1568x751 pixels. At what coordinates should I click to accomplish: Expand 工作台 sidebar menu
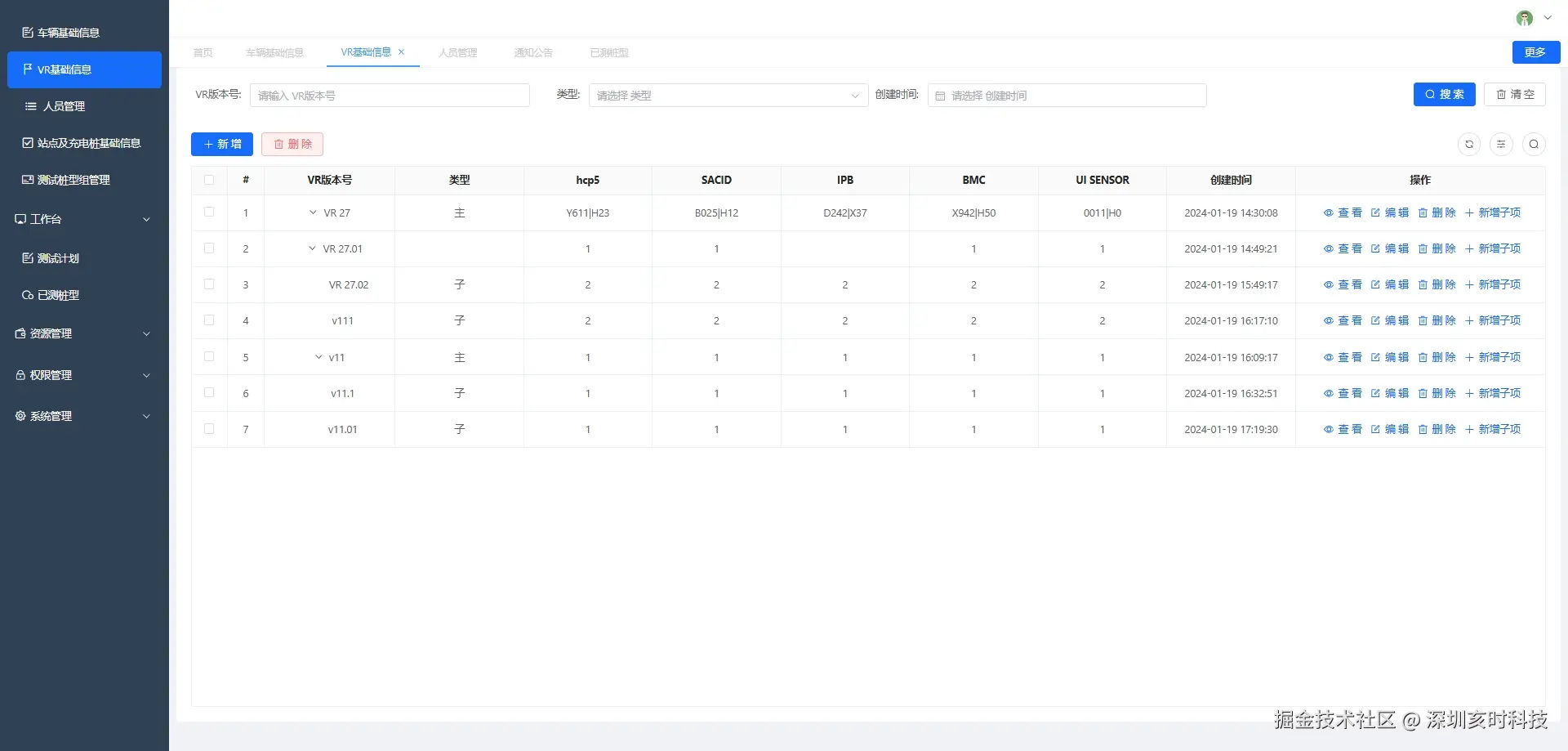(x=84, y=219)
